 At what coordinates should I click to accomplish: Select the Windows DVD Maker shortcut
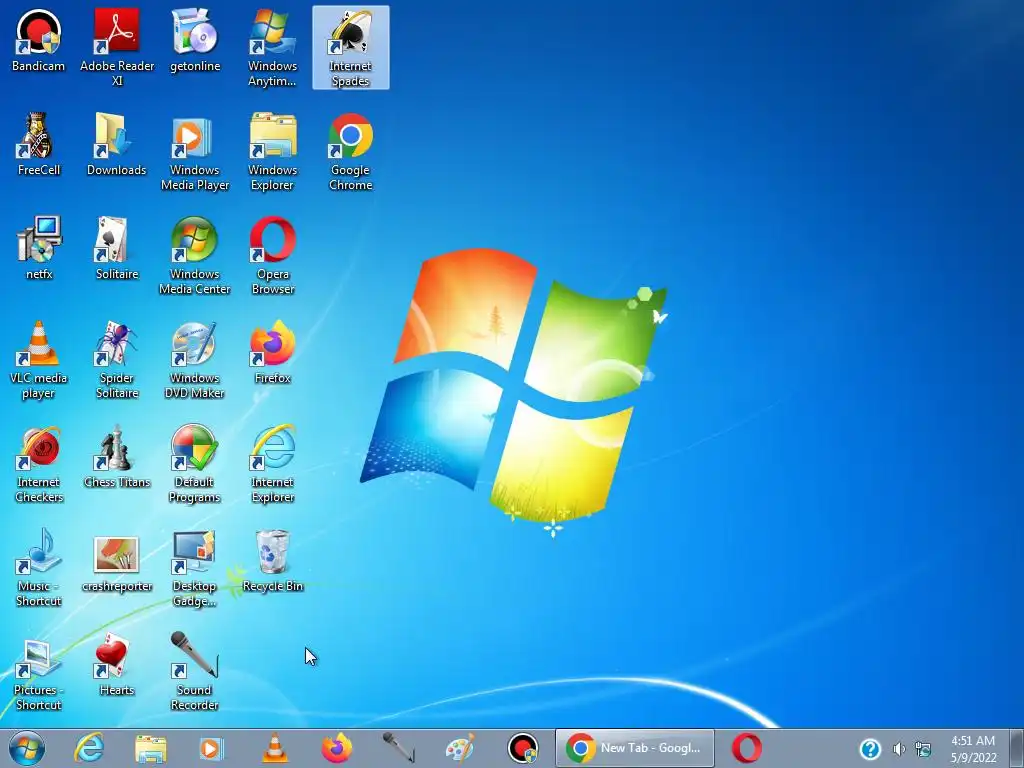click(195, 359)
